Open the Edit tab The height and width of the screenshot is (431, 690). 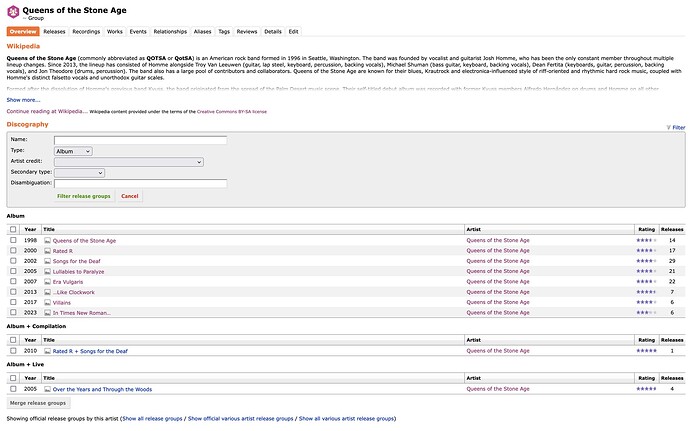(x=294, y=32)
